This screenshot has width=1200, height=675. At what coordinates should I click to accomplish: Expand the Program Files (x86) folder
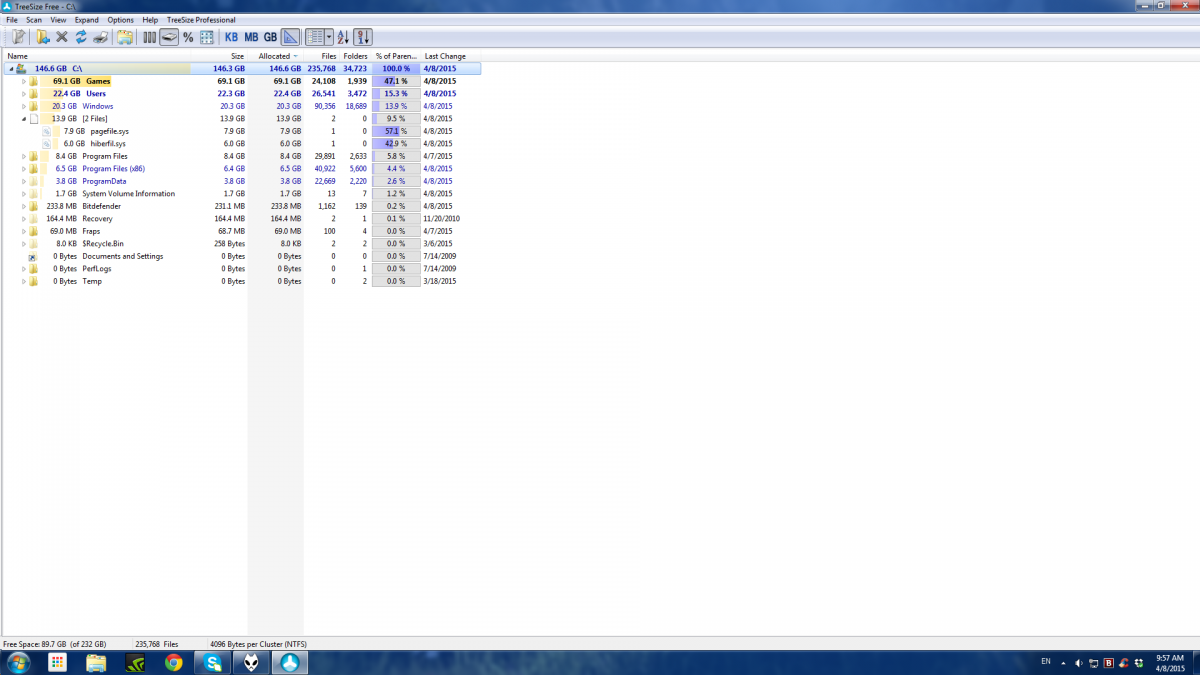24,169
